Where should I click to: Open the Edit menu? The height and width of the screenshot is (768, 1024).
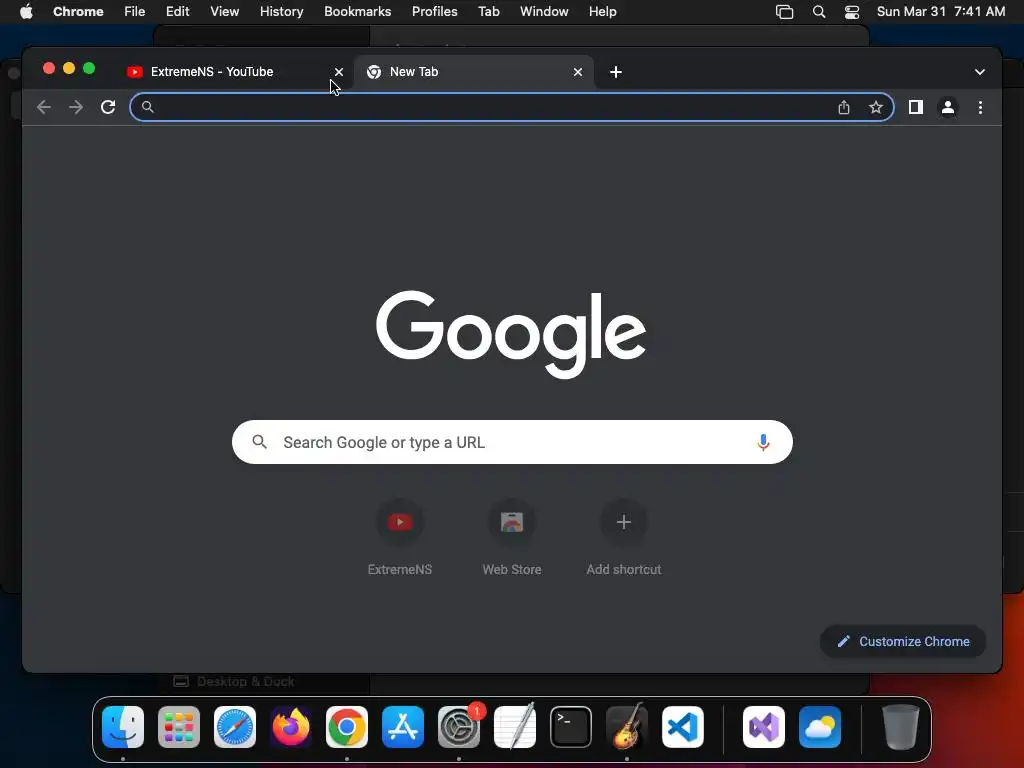pos(177,12)
